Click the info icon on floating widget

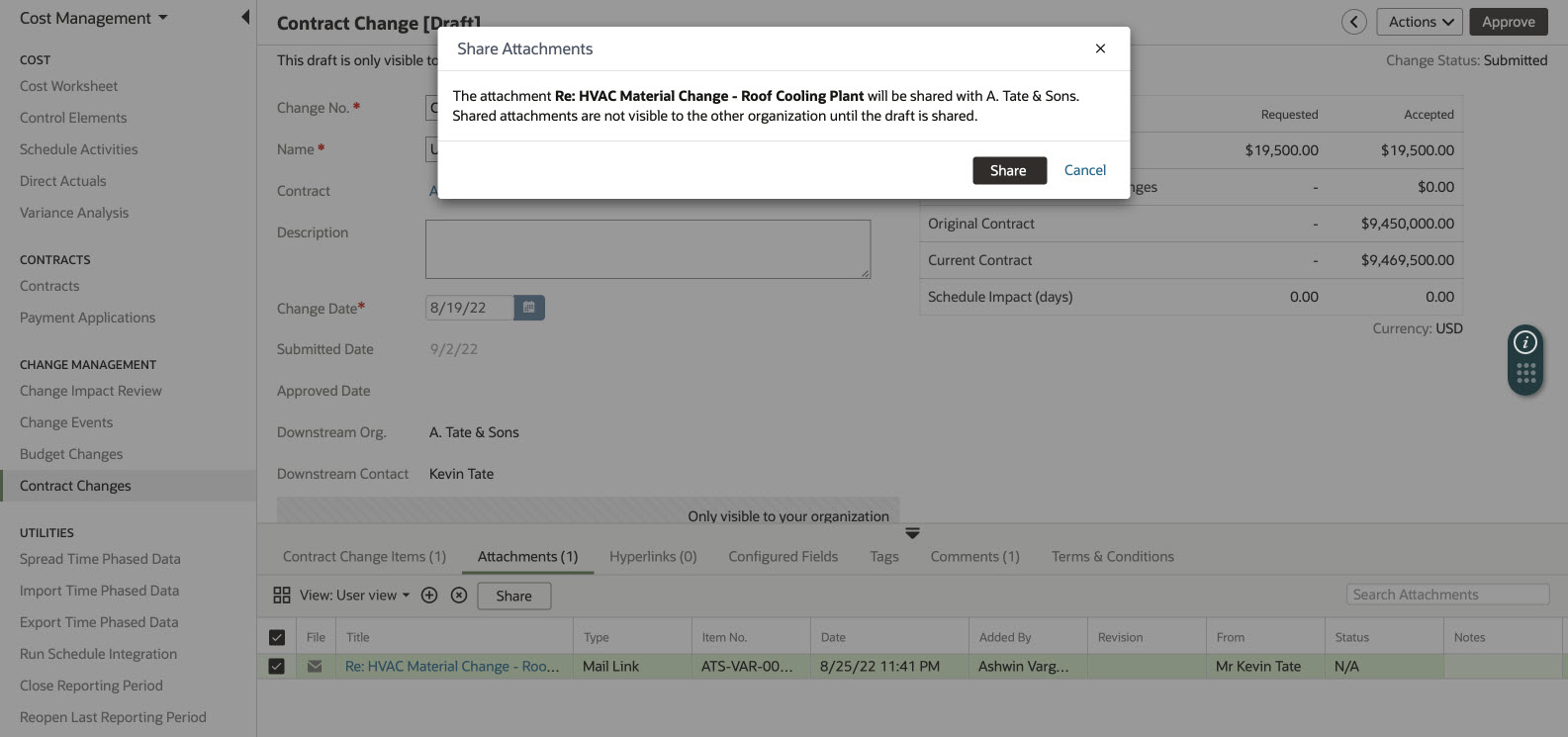(x=1525, y=342)
